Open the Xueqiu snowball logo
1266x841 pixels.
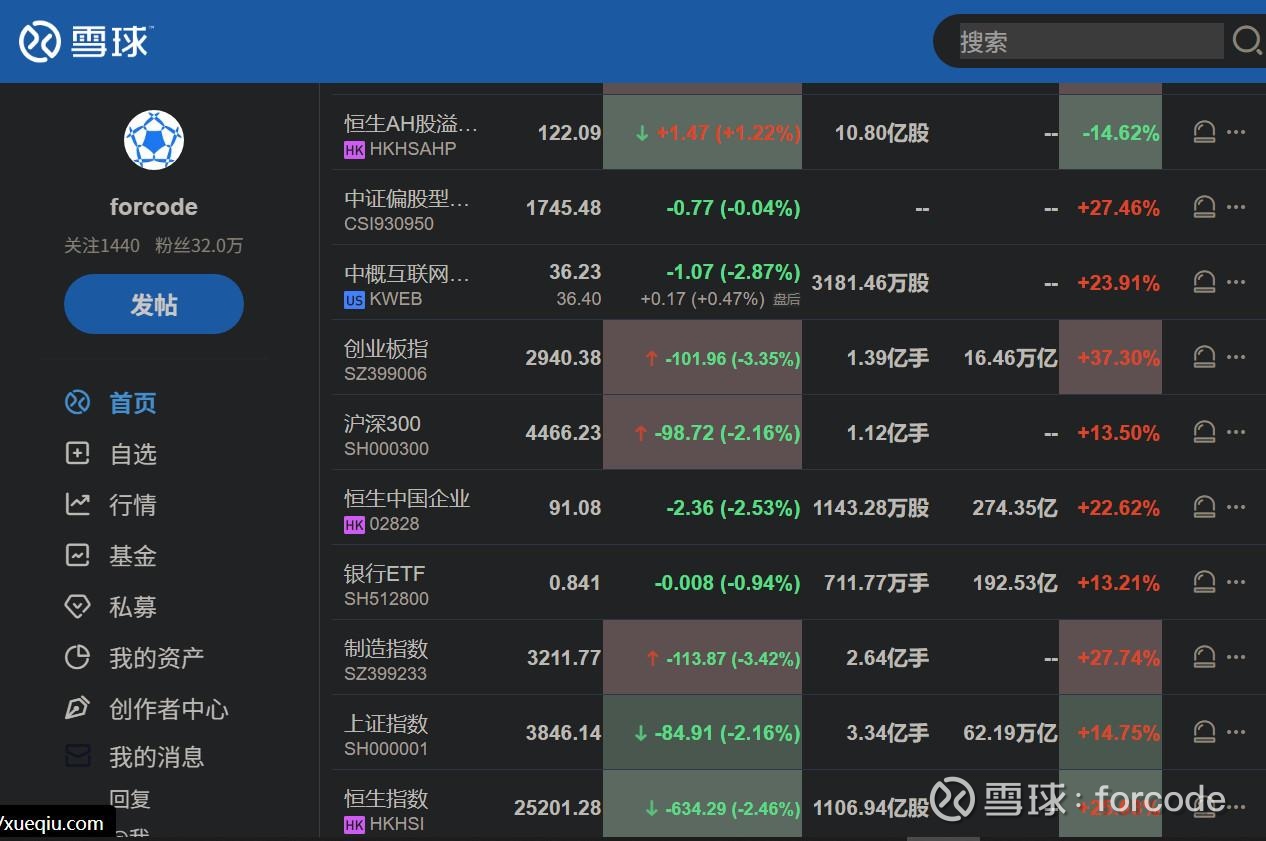85,42
